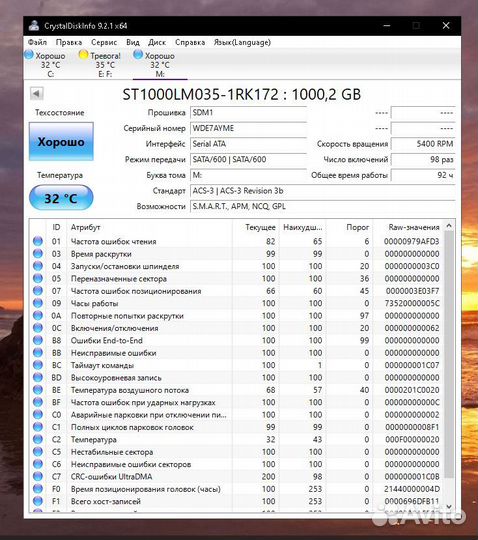Click the Порог column header
Image resolution: width=478 pixels, height=540 pixels.
click(x=349, y=227)
